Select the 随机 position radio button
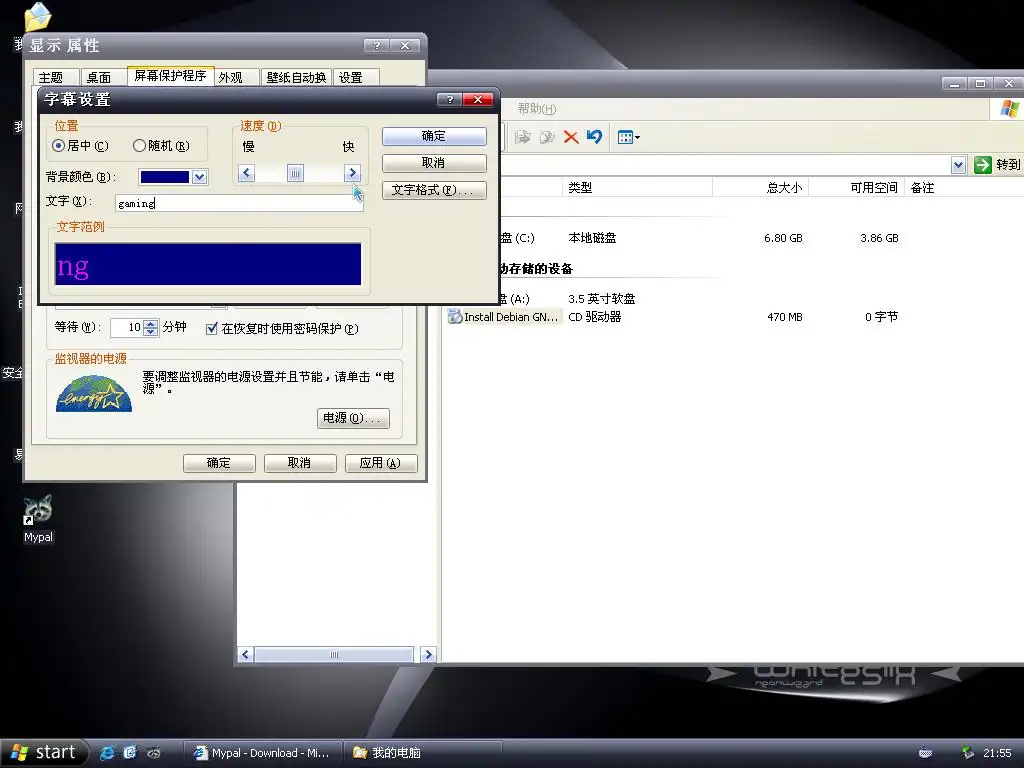 point(139,146)
